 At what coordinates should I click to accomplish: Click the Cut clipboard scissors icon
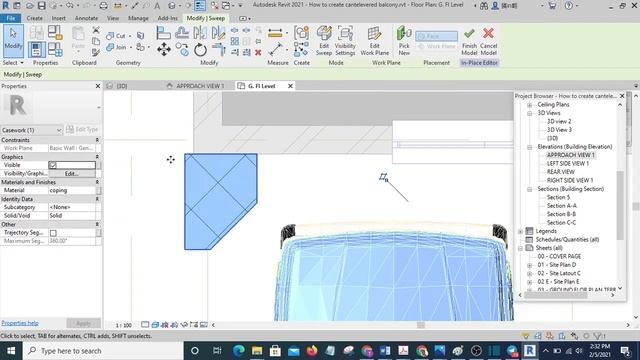[96, 30]
